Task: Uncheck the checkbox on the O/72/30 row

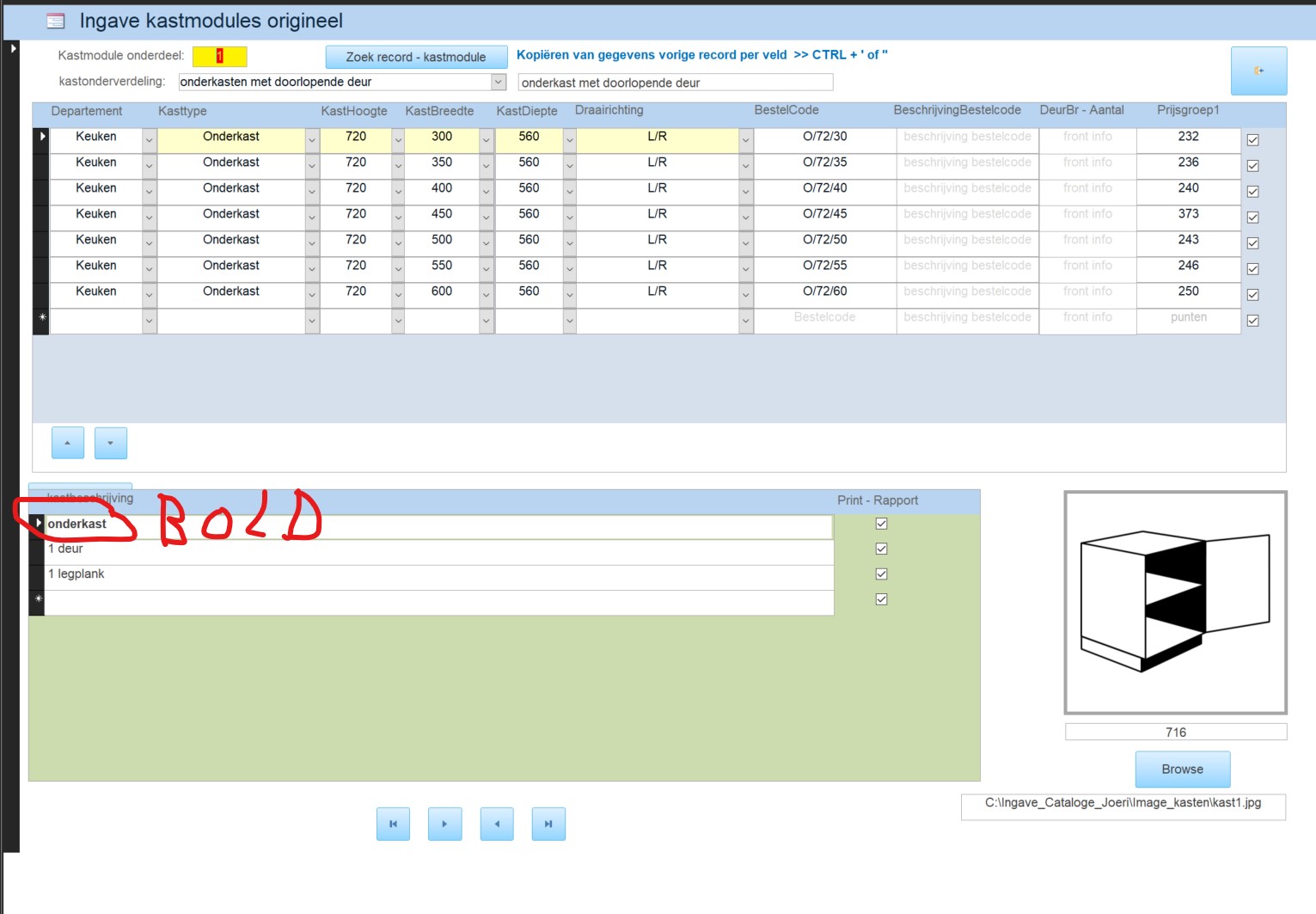Action: (x=1252, y=140)
